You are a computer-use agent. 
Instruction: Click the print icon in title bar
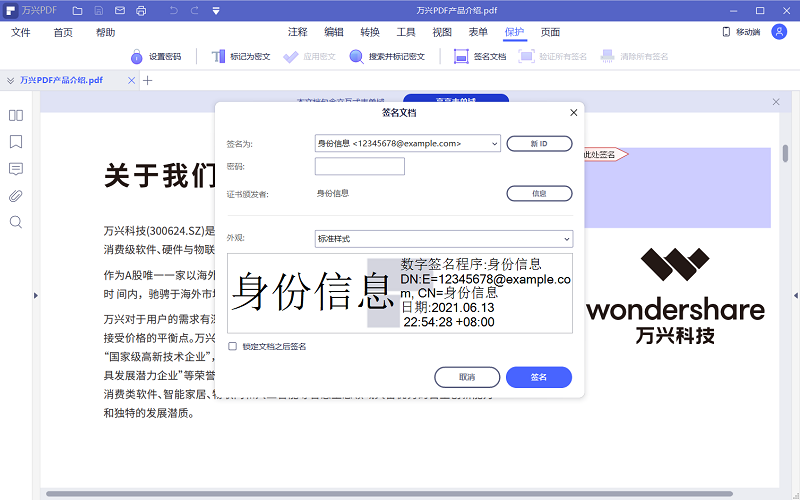pos(141,11)
